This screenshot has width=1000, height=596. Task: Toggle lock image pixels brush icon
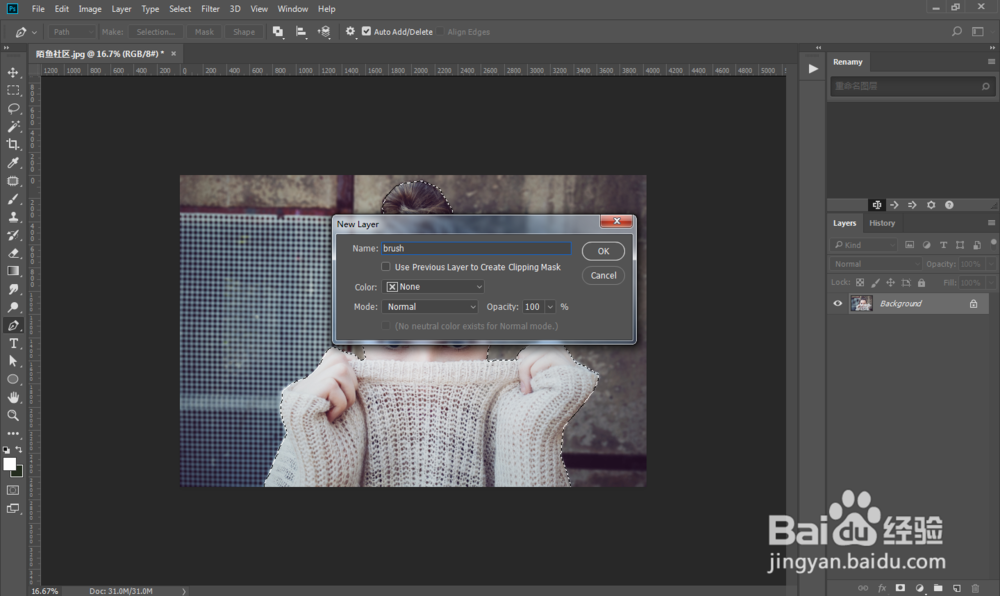click(875, 282)
